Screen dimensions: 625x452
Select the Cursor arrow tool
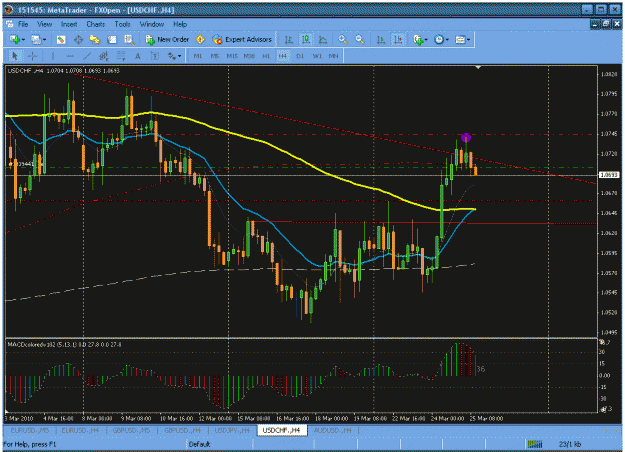[15, 56]
